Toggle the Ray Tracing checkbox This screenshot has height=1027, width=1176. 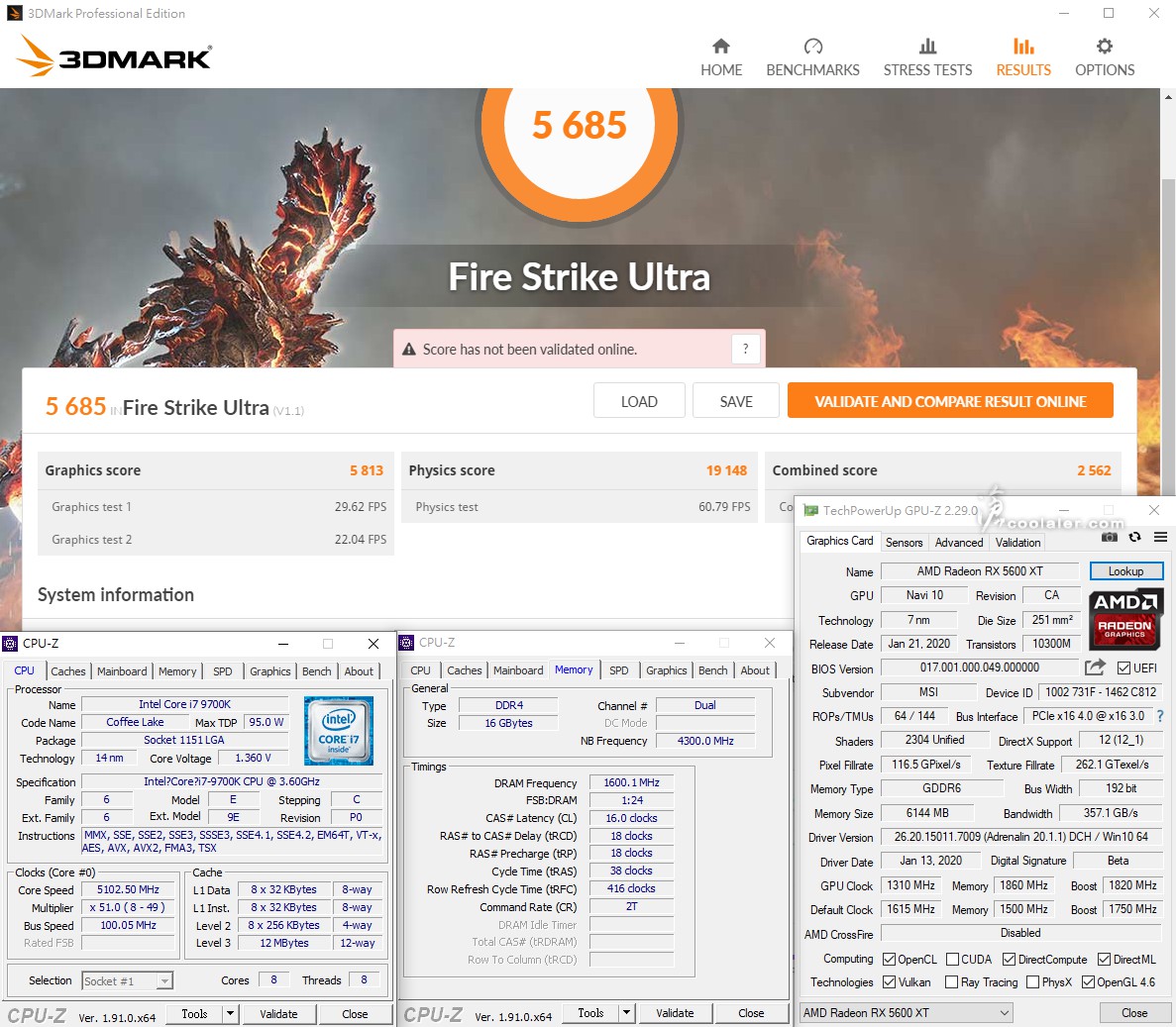pos(952,982)
